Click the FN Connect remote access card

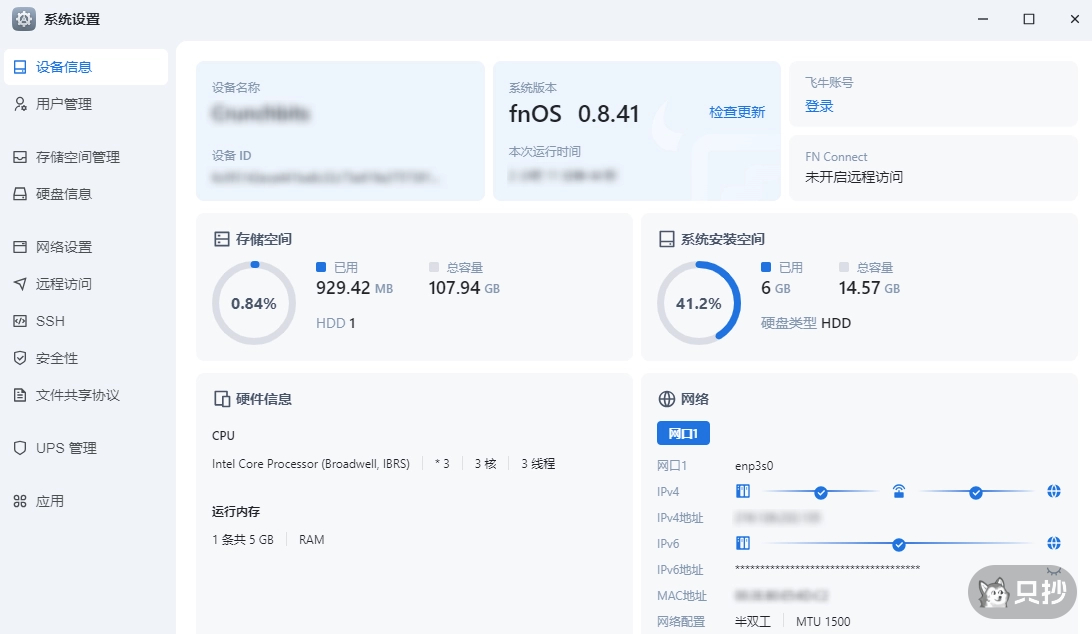click(933, 168)
